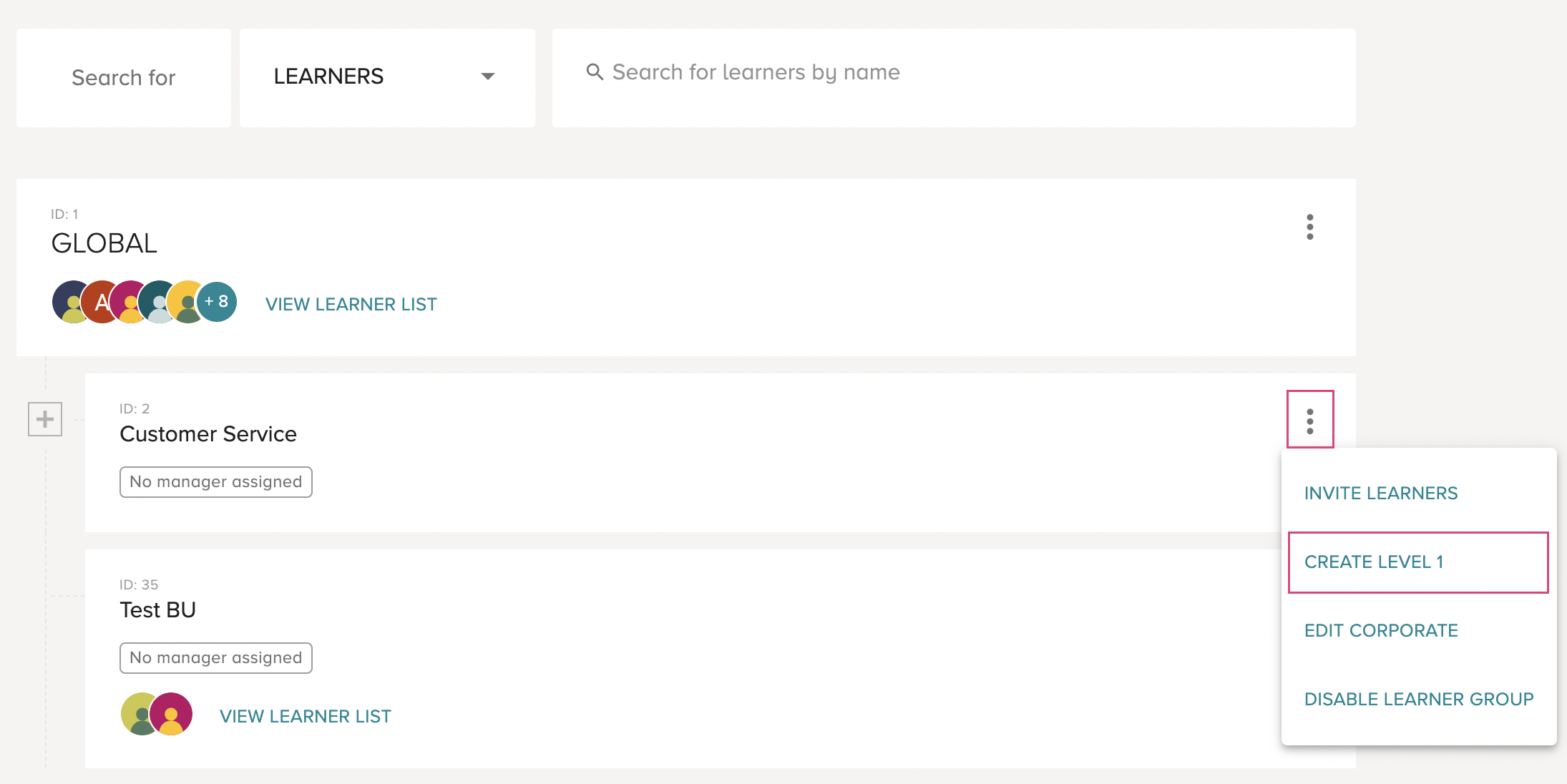
Task: Click the yellow avatar in GLOBAL group
Action: pos(186,302)
